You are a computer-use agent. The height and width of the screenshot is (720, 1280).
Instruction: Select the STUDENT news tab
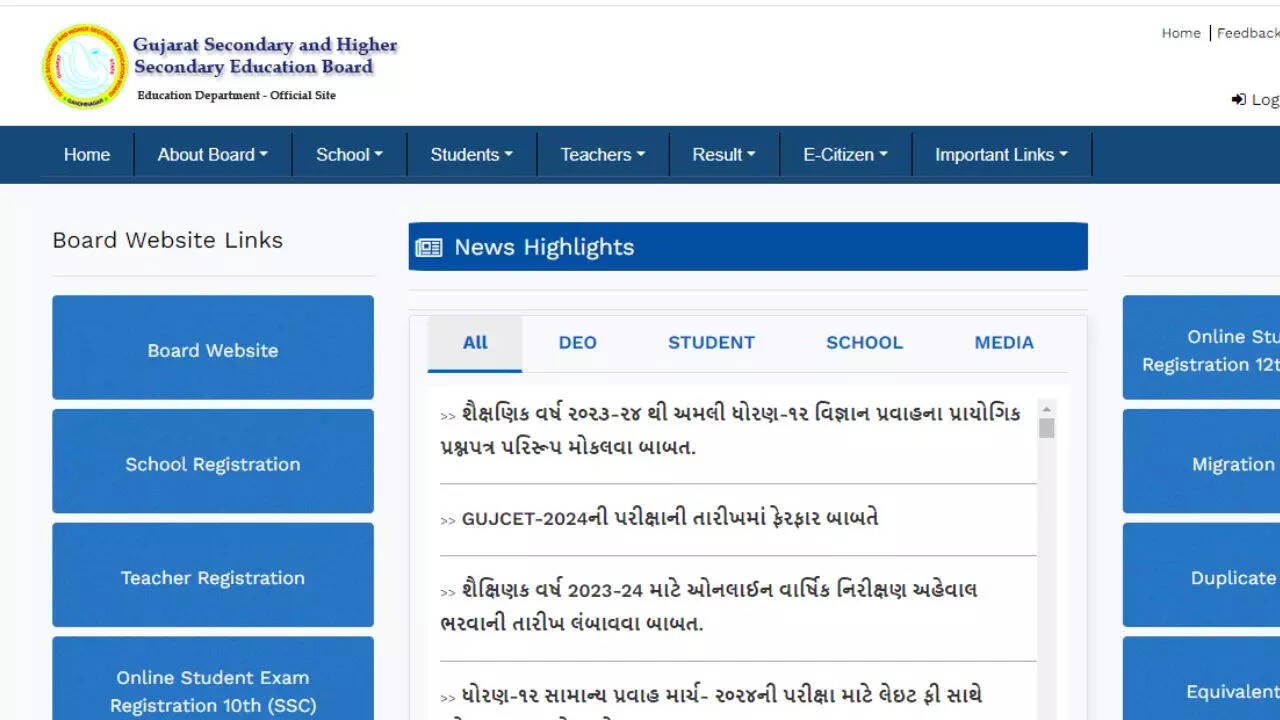tap(711, 343)
